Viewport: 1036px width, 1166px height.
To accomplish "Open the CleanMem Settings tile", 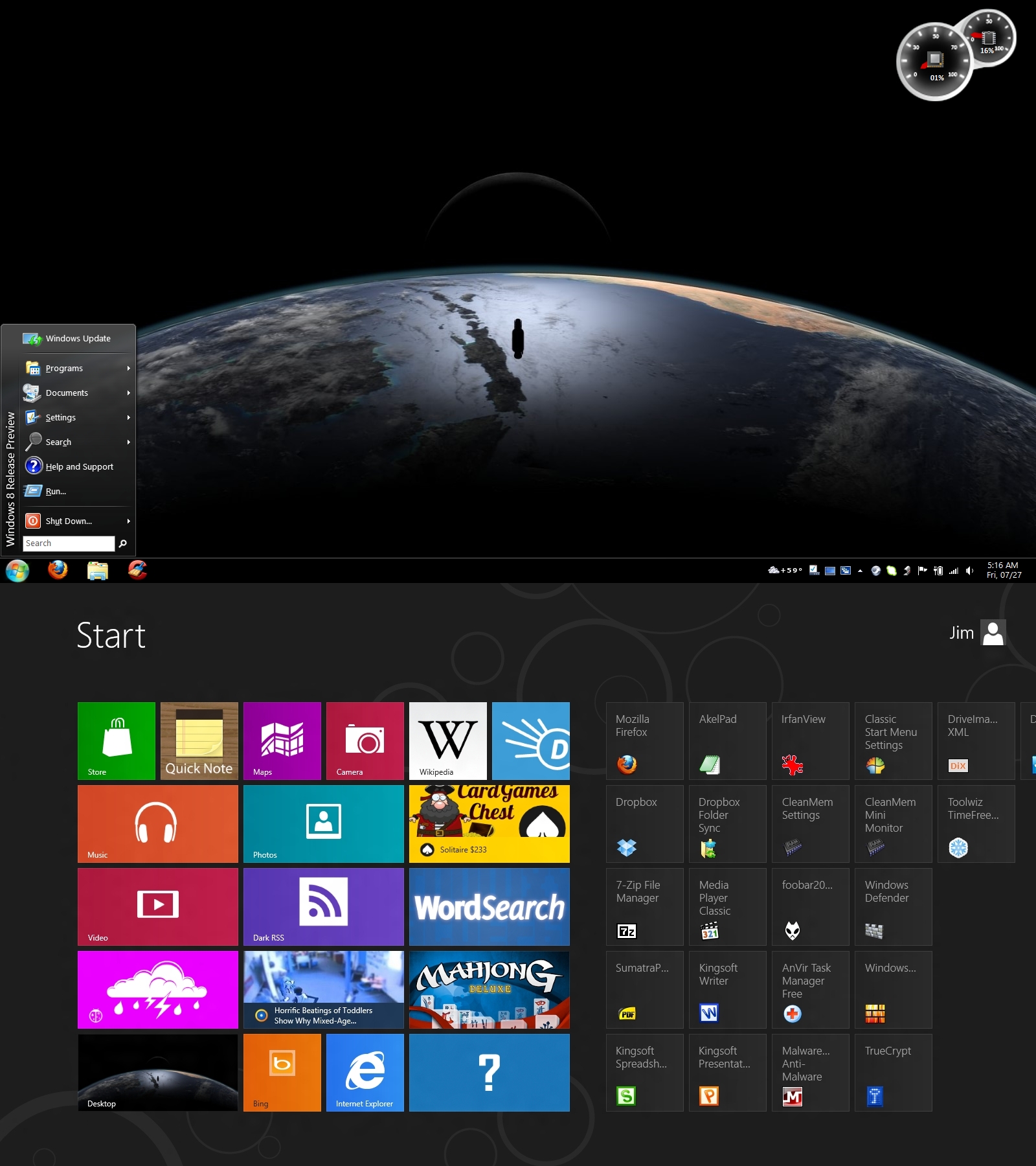I will [x=811, y=823].
